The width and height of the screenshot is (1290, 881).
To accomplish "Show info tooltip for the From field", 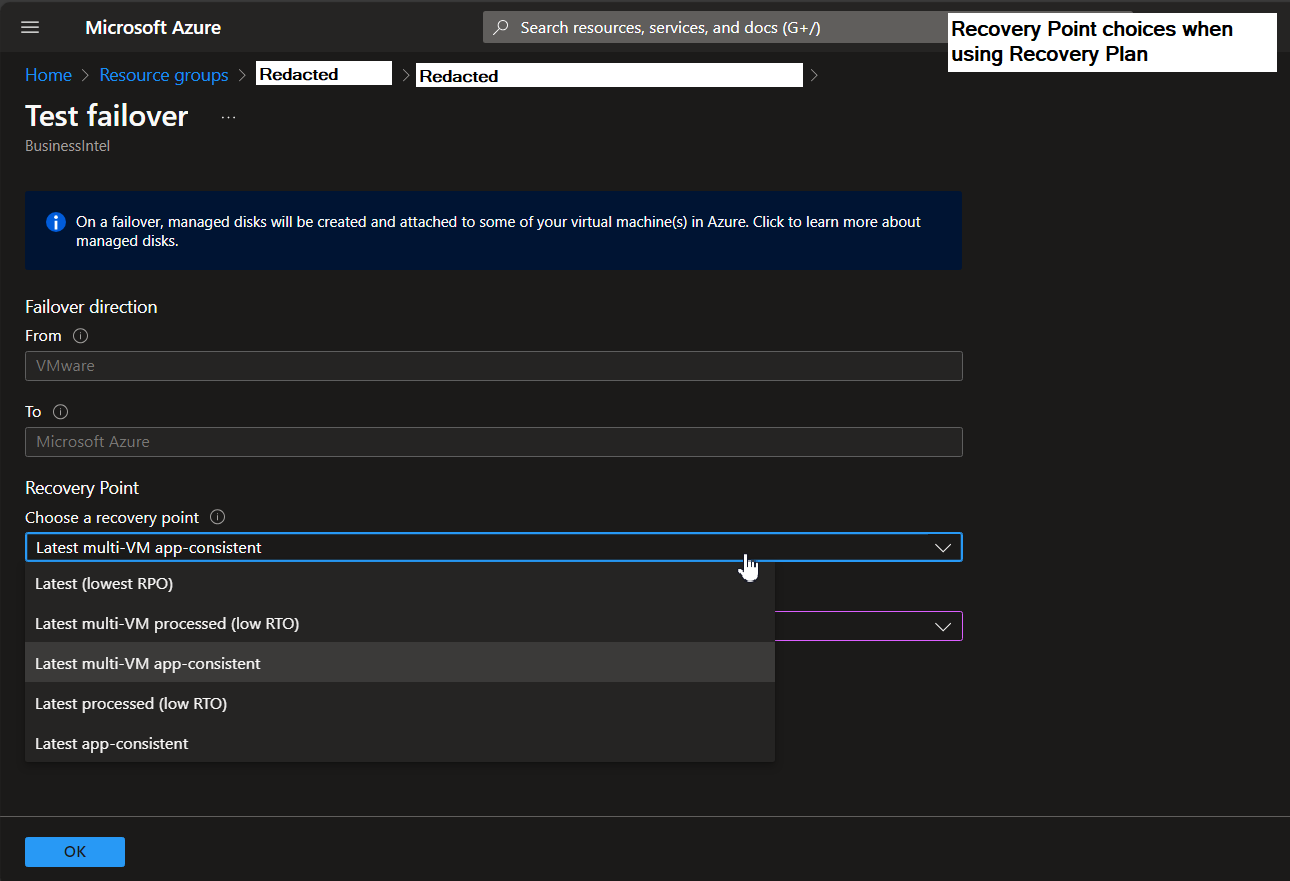I will tap(81, 336).
